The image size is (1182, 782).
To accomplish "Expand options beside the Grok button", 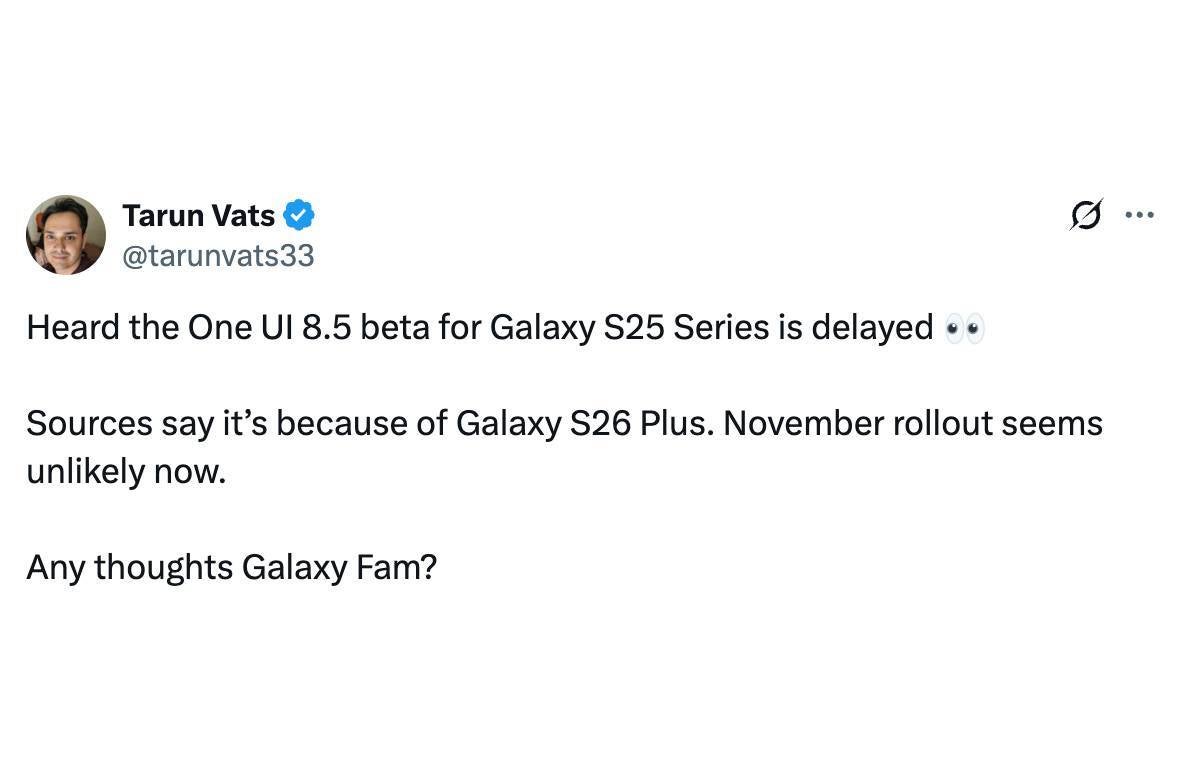I will pyautogui.click(x=1140, y=214).
